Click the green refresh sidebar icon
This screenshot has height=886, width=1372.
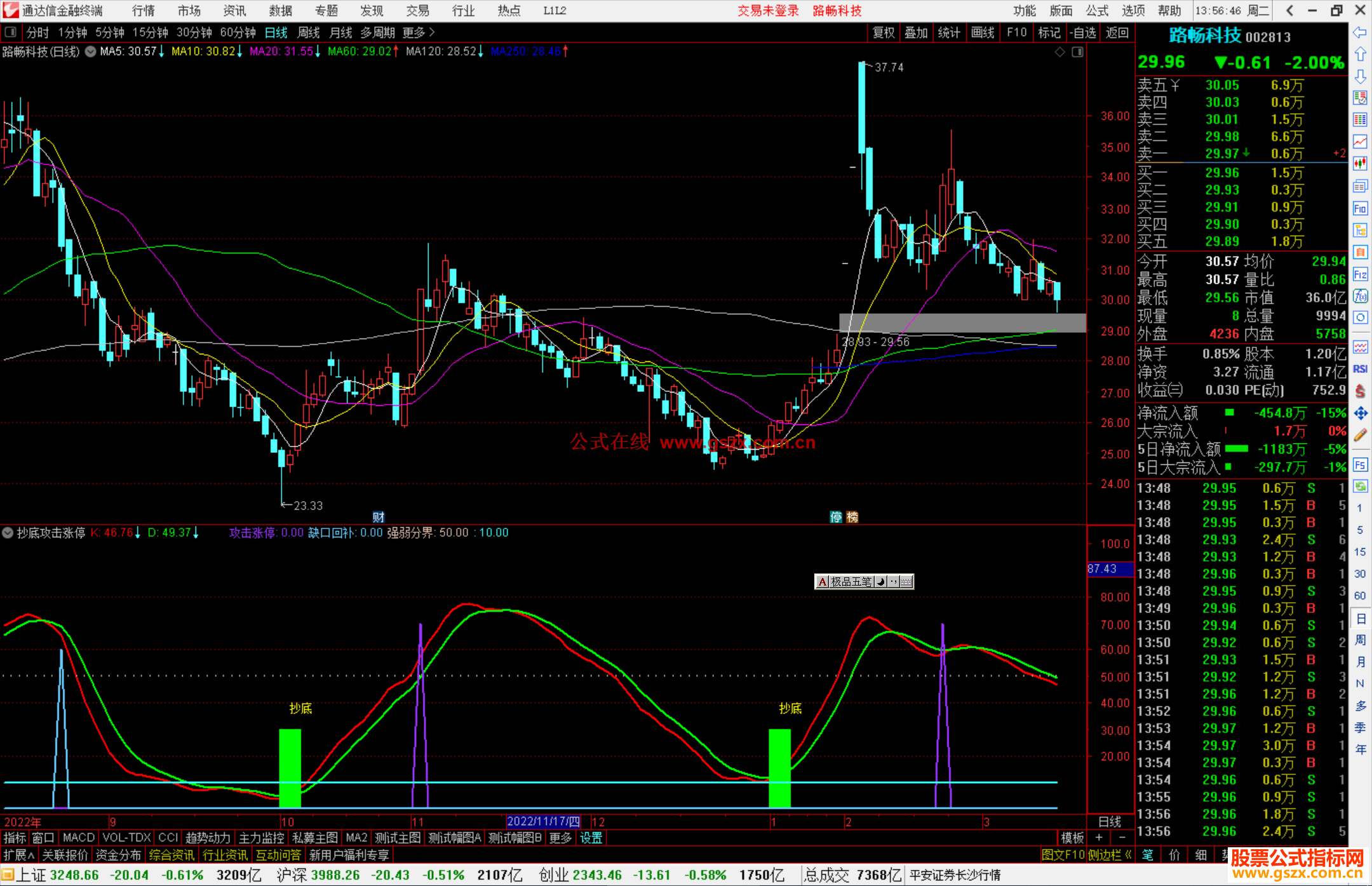1360,487
